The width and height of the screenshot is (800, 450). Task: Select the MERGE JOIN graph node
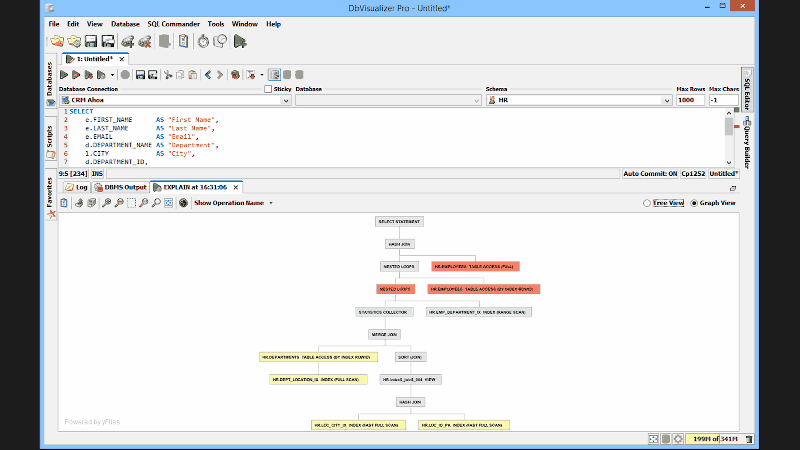pyautogui.click(x=384, y=335)
